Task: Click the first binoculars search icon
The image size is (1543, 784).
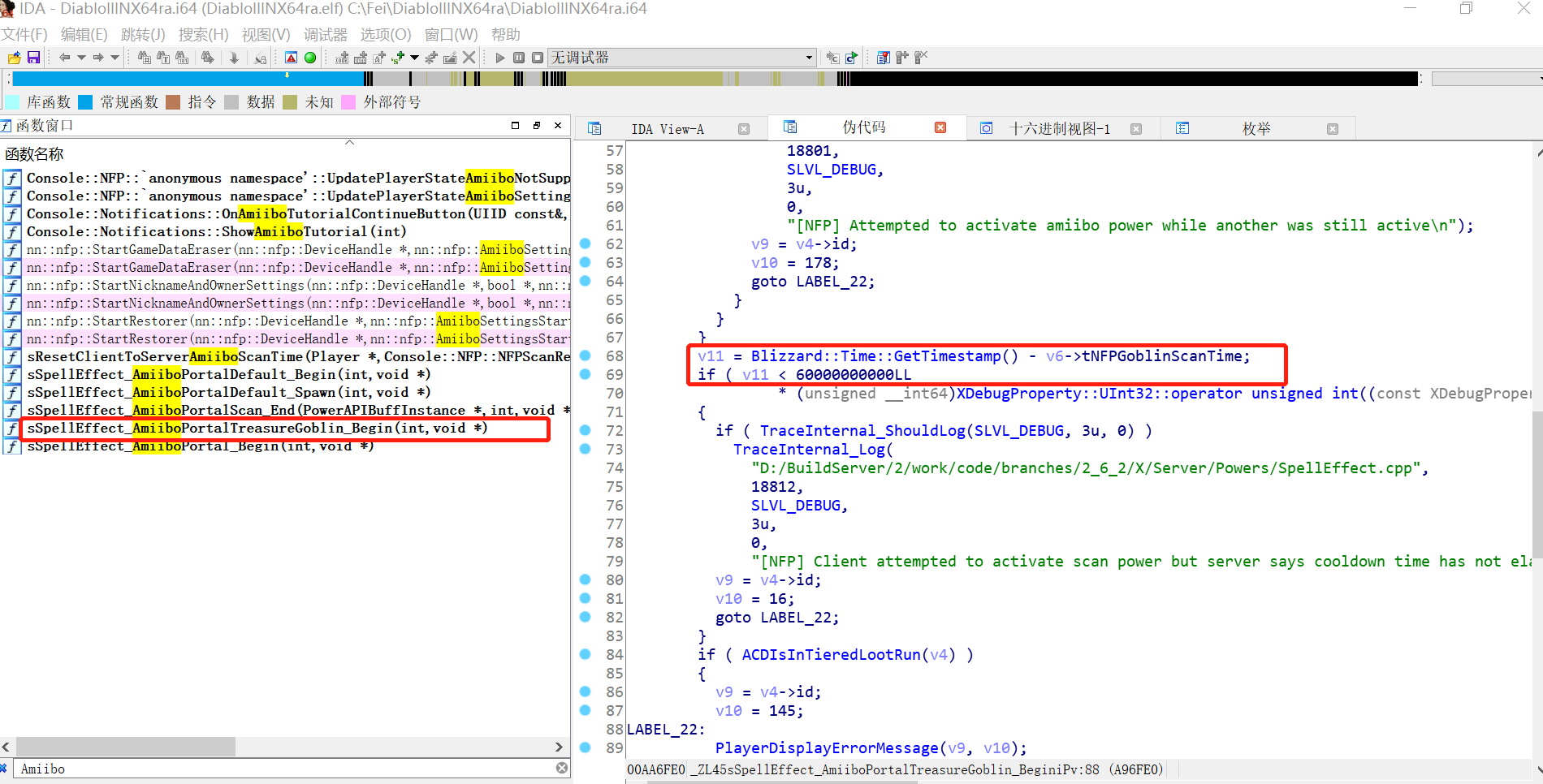Action: coord(145,58)
